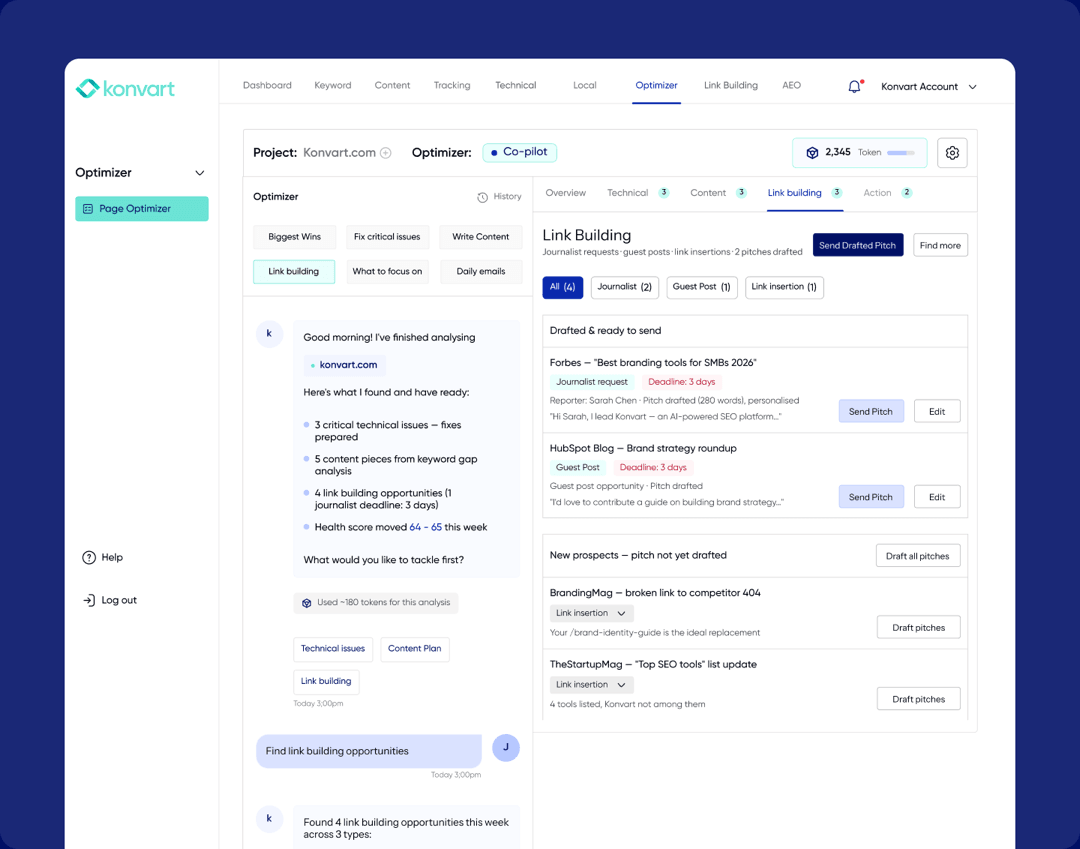The height and width of the screenshot is (849, 1080).
Task: Click the token cube icon
Action: click(812, 153)
